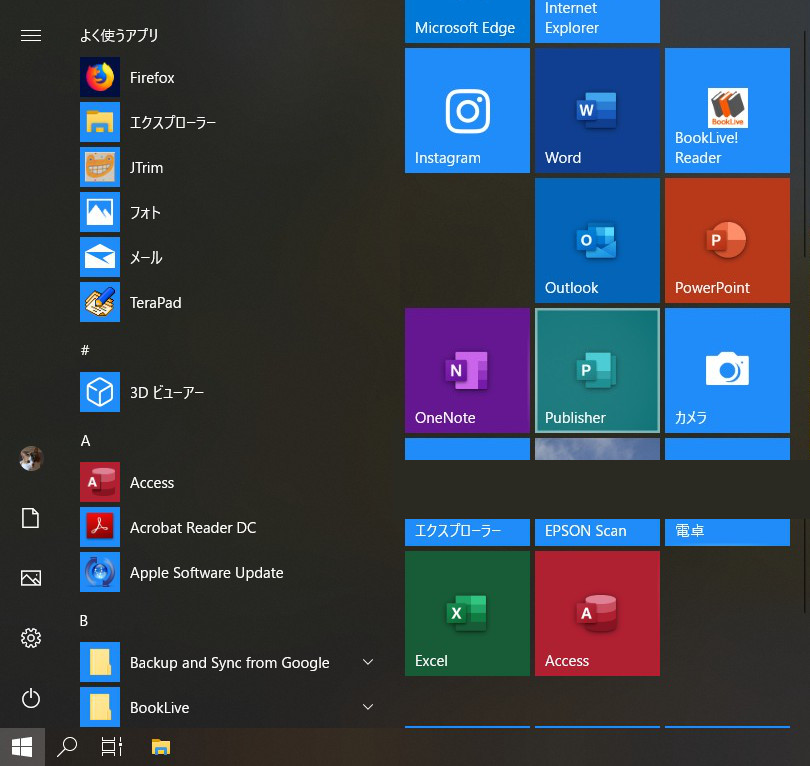Viewport: 810px width, 766px height.
Task: Click the よく使うアプリ heading
Action: click(x=119, y=35)
